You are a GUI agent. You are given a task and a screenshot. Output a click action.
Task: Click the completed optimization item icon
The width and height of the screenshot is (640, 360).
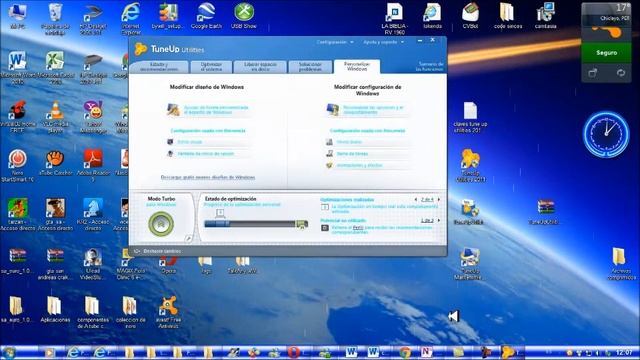pyautogui.click(x=325, y=207)
